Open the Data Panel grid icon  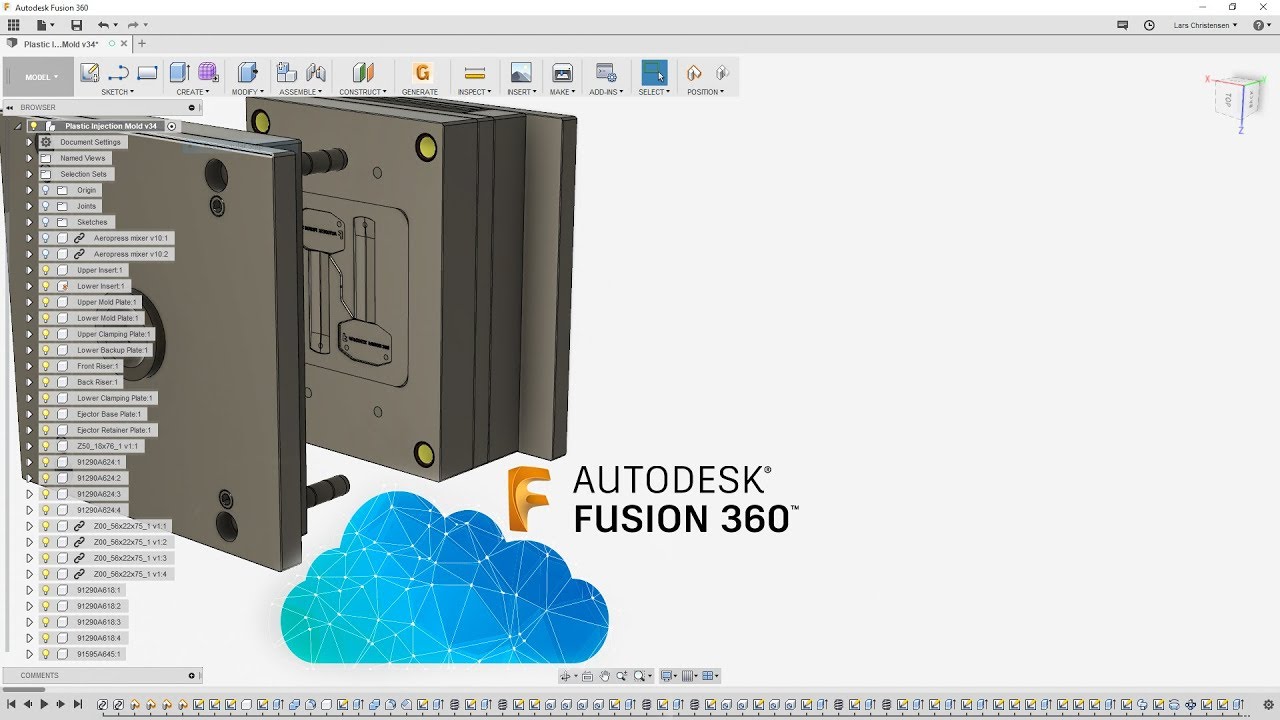[14, 25]
